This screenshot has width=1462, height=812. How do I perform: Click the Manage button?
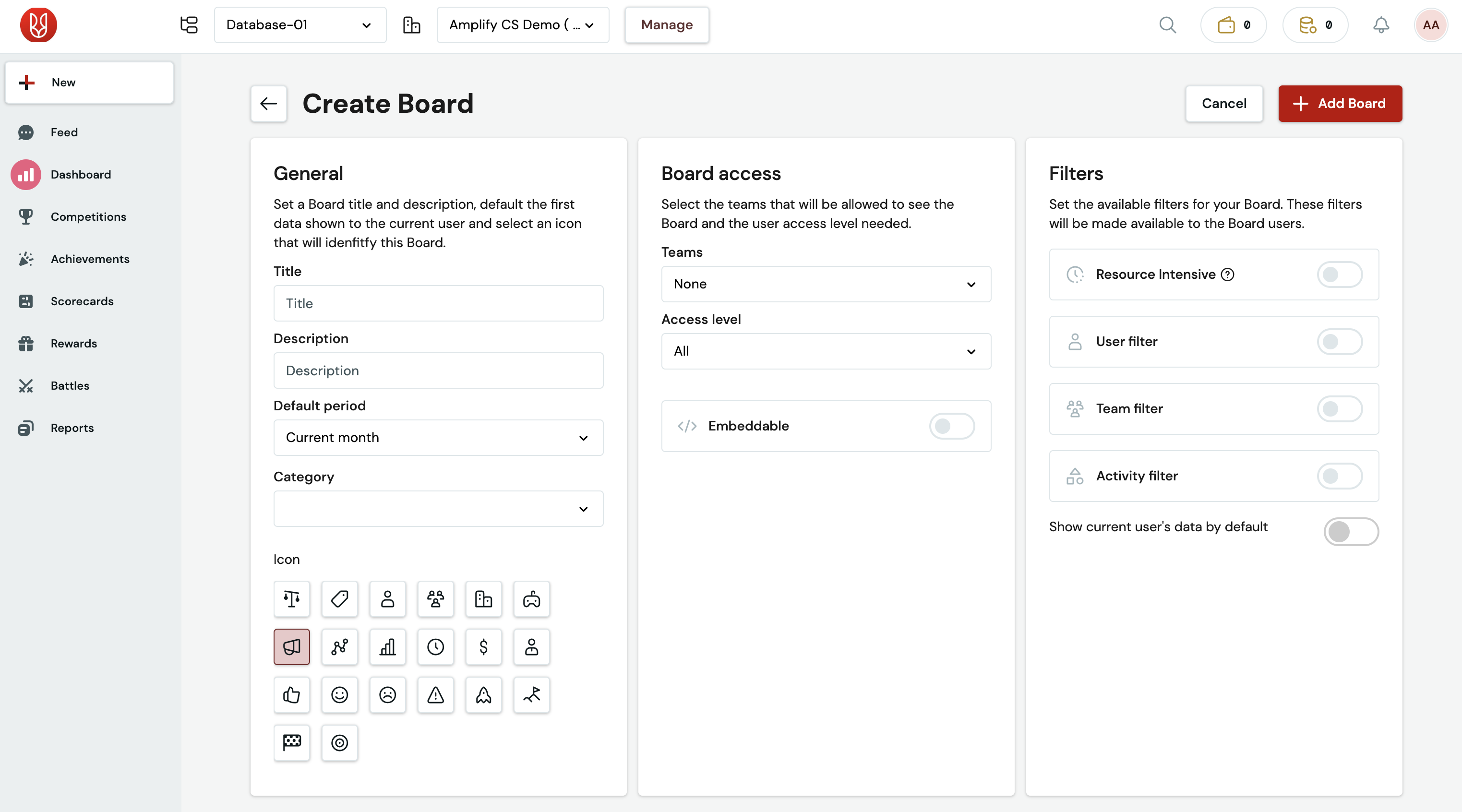click(667, 25)
